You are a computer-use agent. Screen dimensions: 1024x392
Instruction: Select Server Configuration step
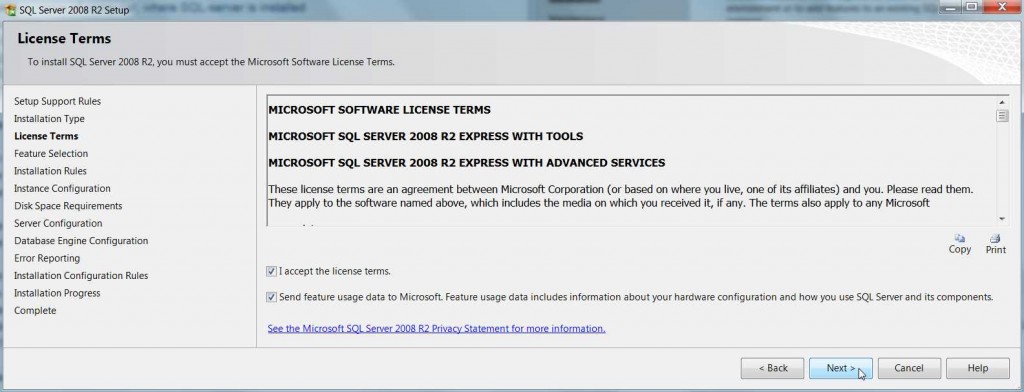point(58,223)
